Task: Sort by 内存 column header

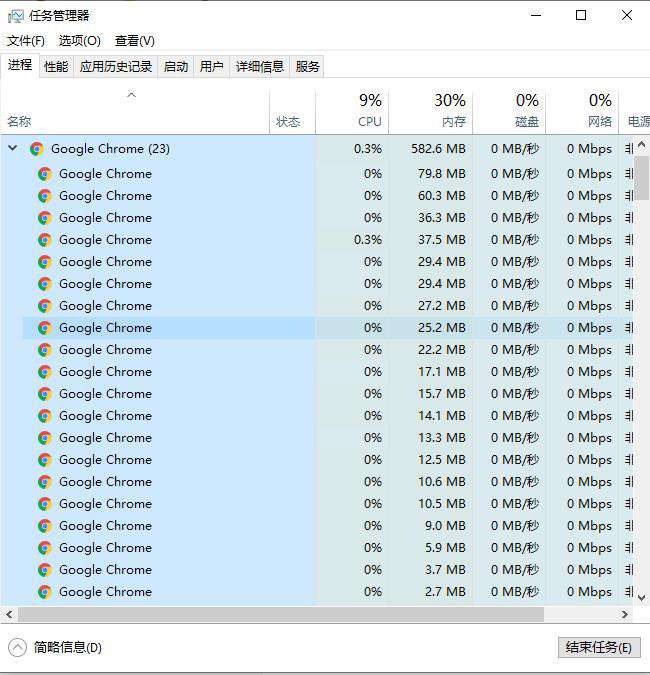Action: click(x=430, y=111)
